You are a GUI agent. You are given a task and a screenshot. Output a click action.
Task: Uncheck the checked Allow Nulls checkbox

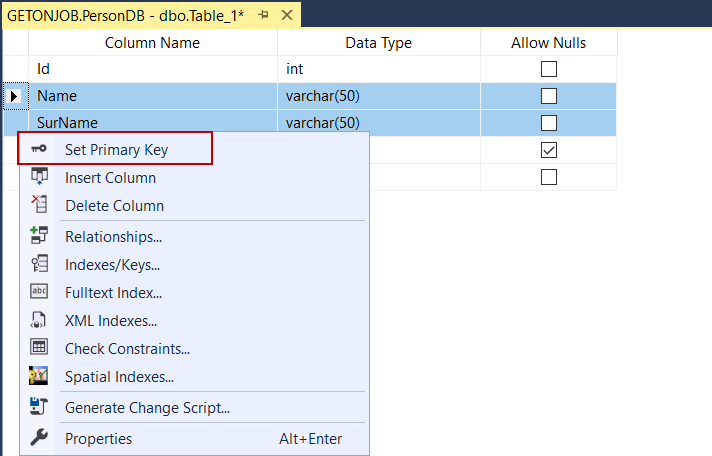tap(548, 150)
